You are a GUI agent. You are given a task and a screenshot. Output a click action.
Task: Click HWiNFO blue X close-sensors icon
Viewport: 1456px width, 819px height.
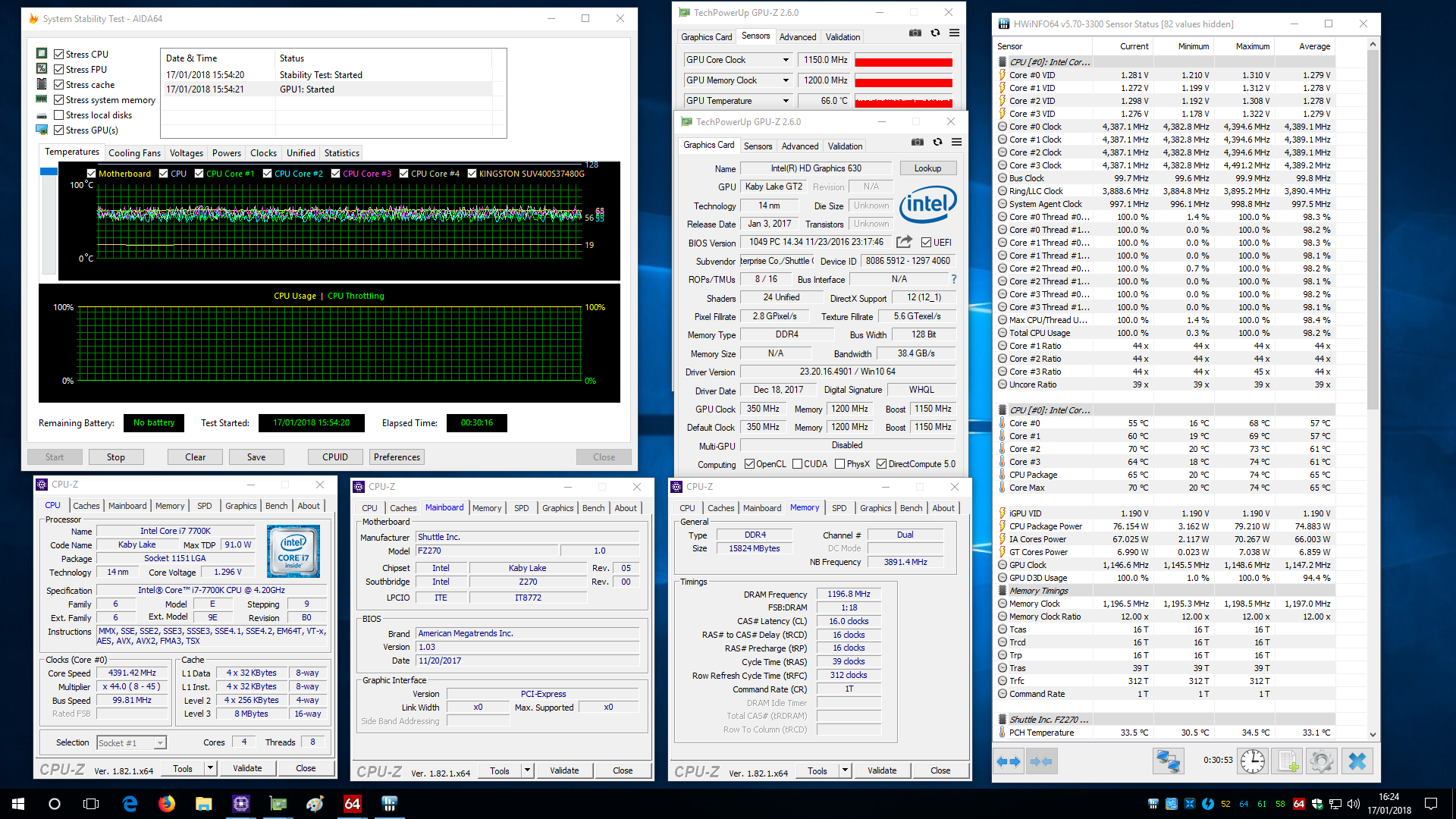tap(1357, 761)
